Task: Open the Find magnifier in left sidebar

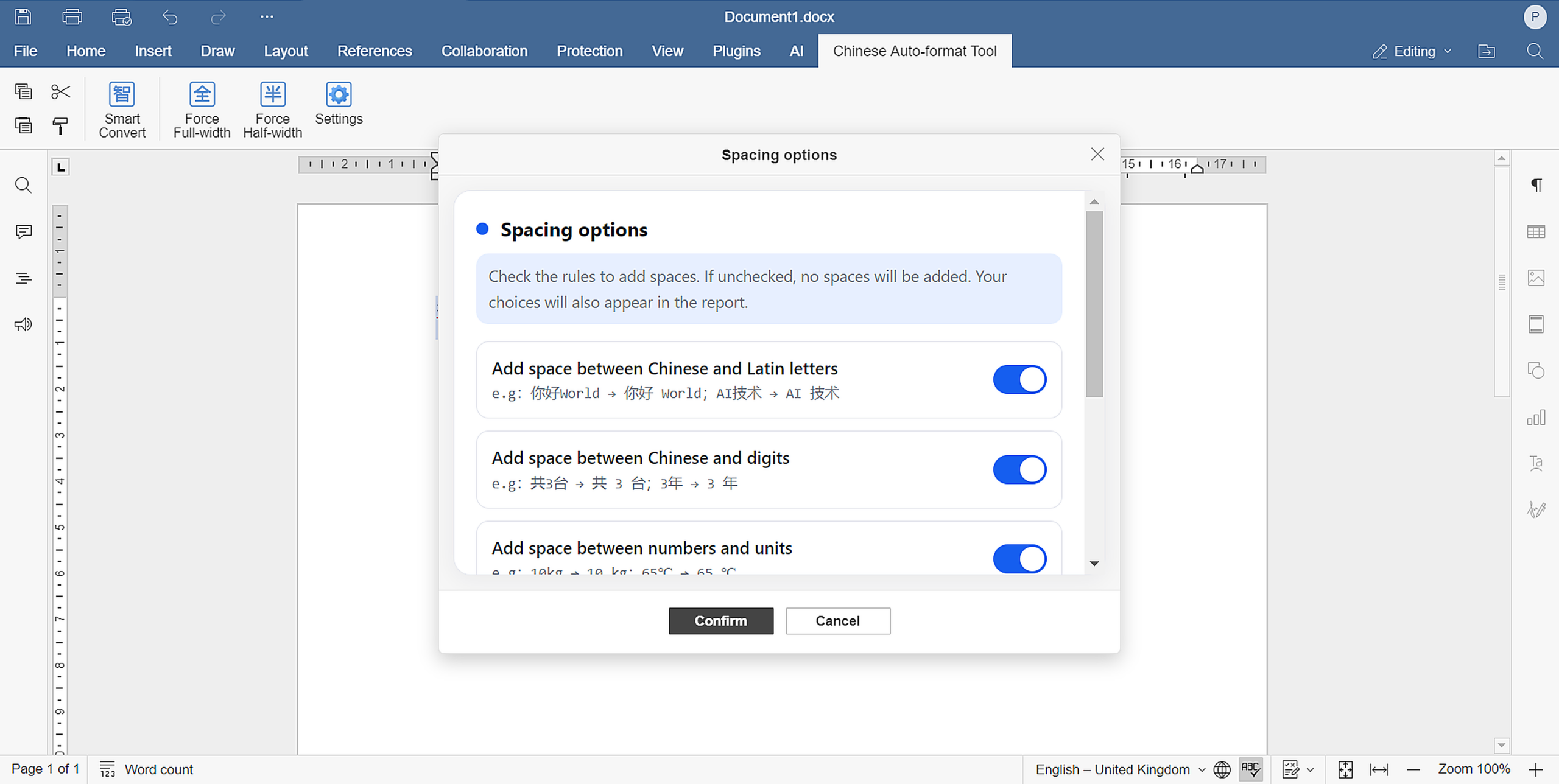Action: [23, 185]
